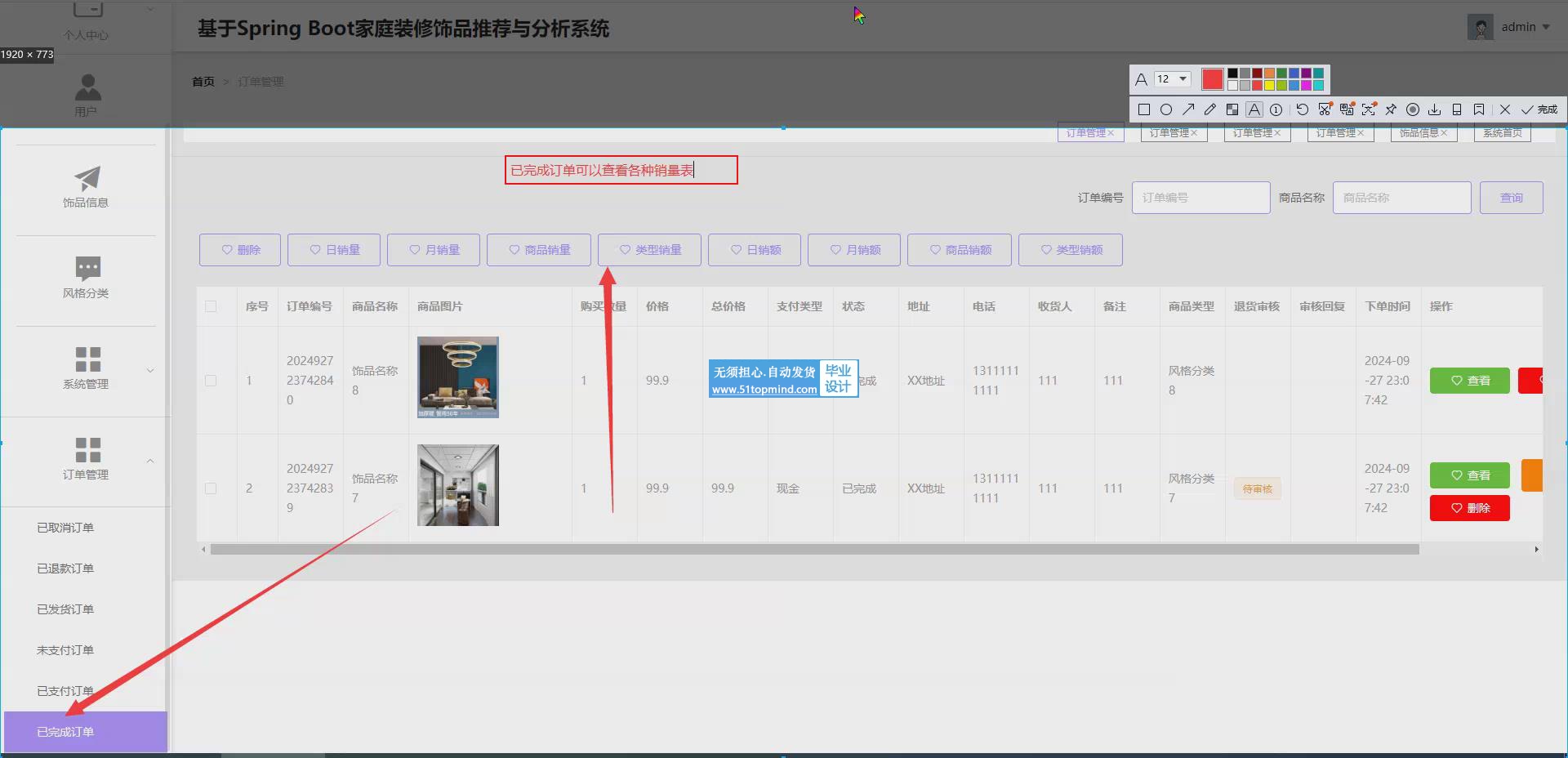Image resolution: width=1568 pixels, height=758 pixels.
Task: Click the 查询 search button
Action: click(1511, 198)
